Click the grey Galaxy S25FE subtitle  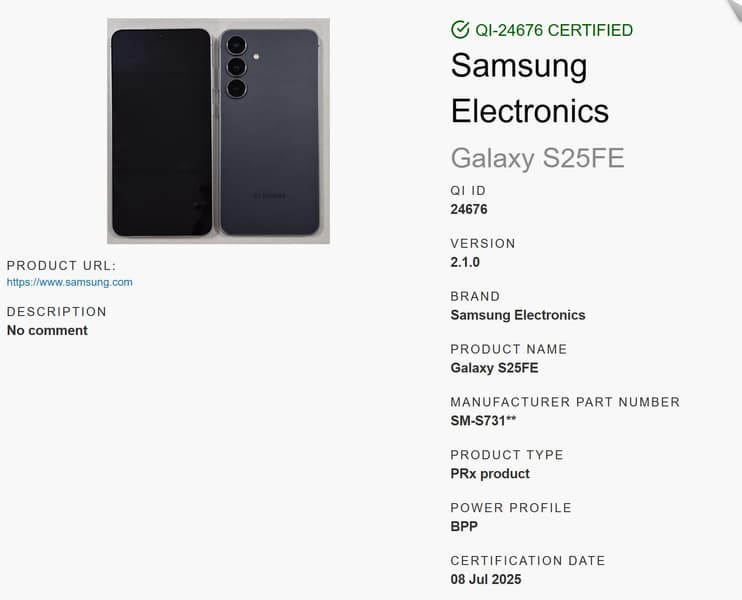tap(537, 158)
